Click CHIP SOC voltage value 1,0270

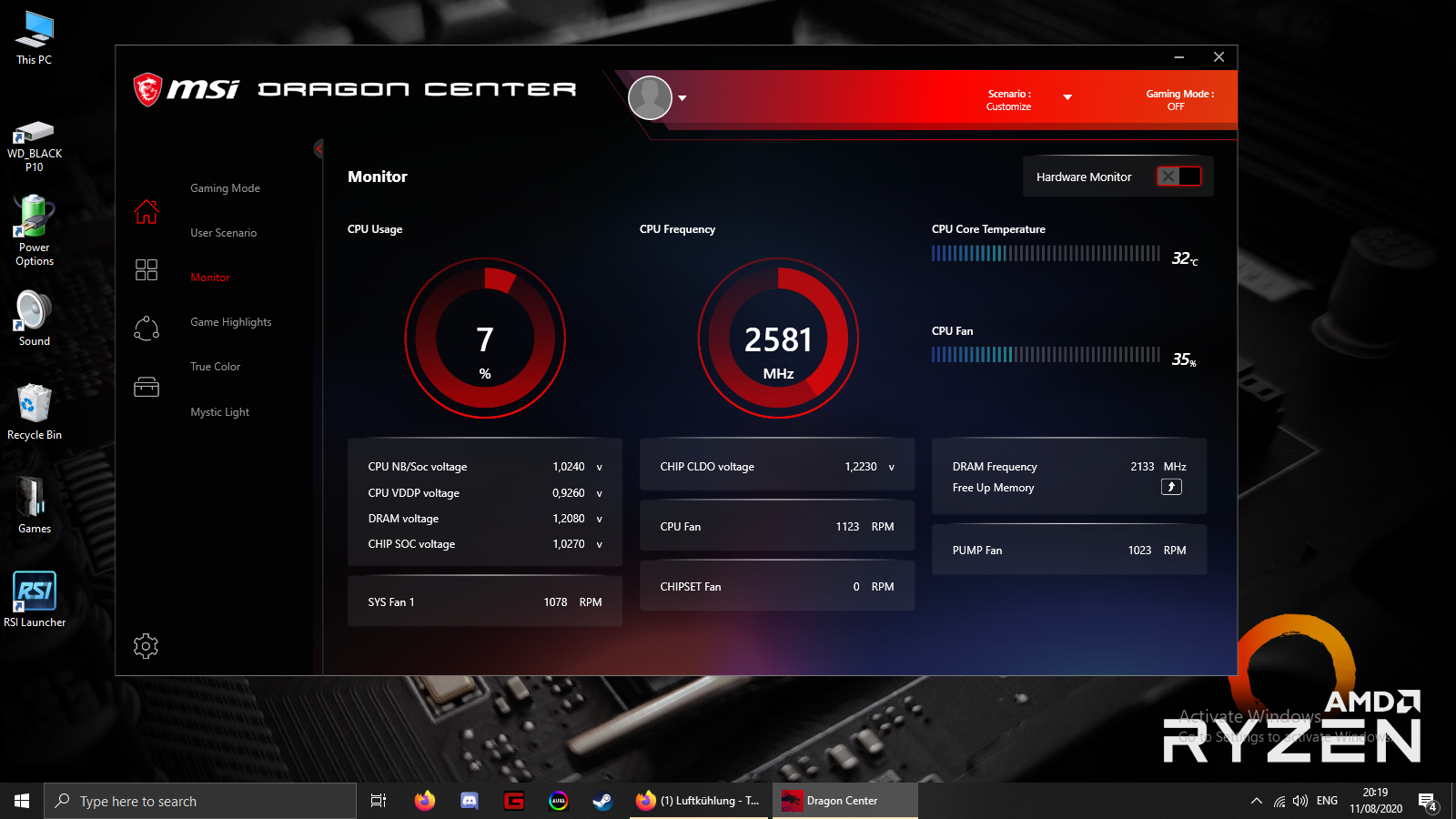tap(569, 544)
